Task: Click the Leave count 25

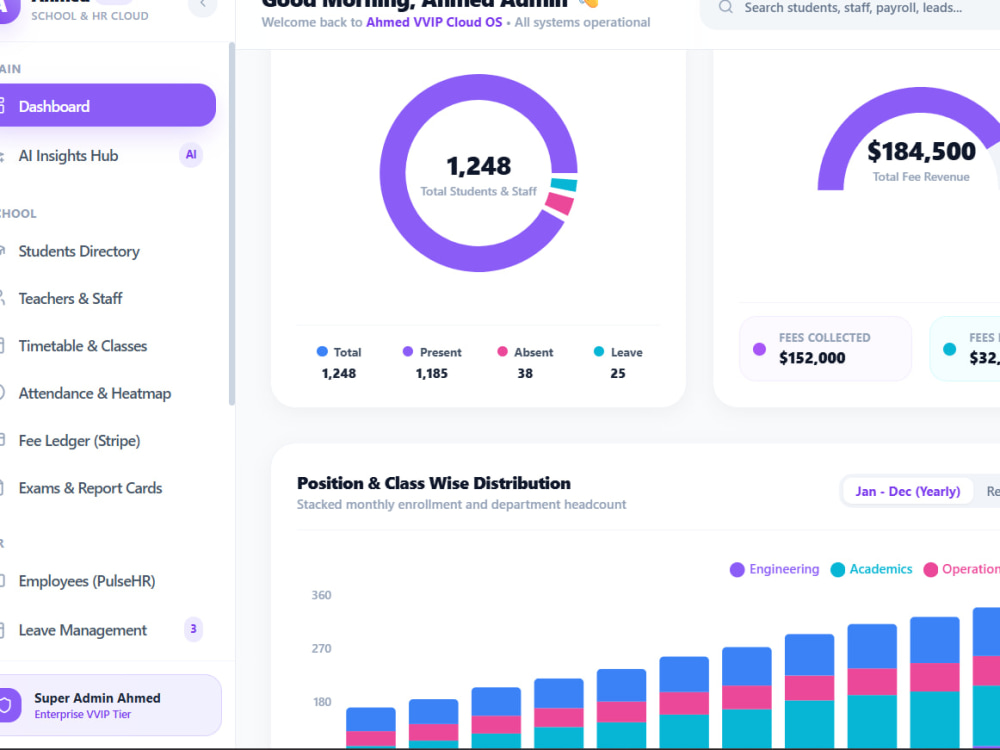Action: coord(618,374)
